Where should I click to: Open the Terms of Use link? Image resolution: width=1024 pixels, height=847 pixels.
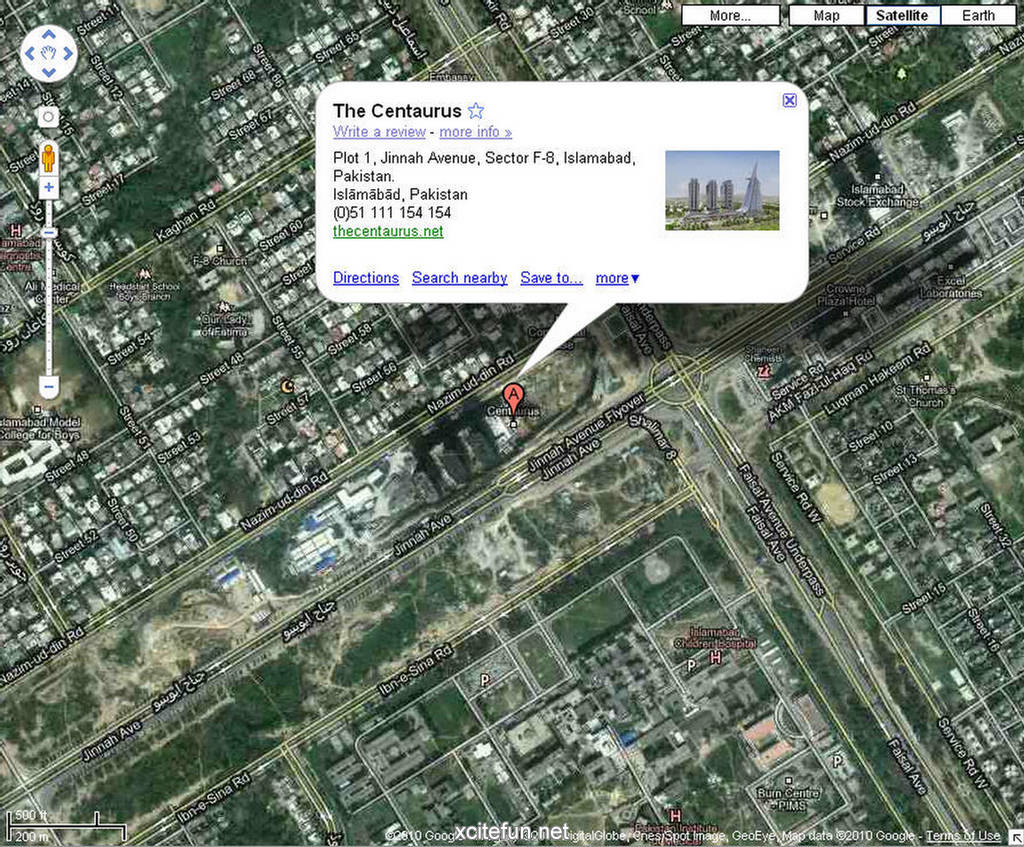[963, 835]
